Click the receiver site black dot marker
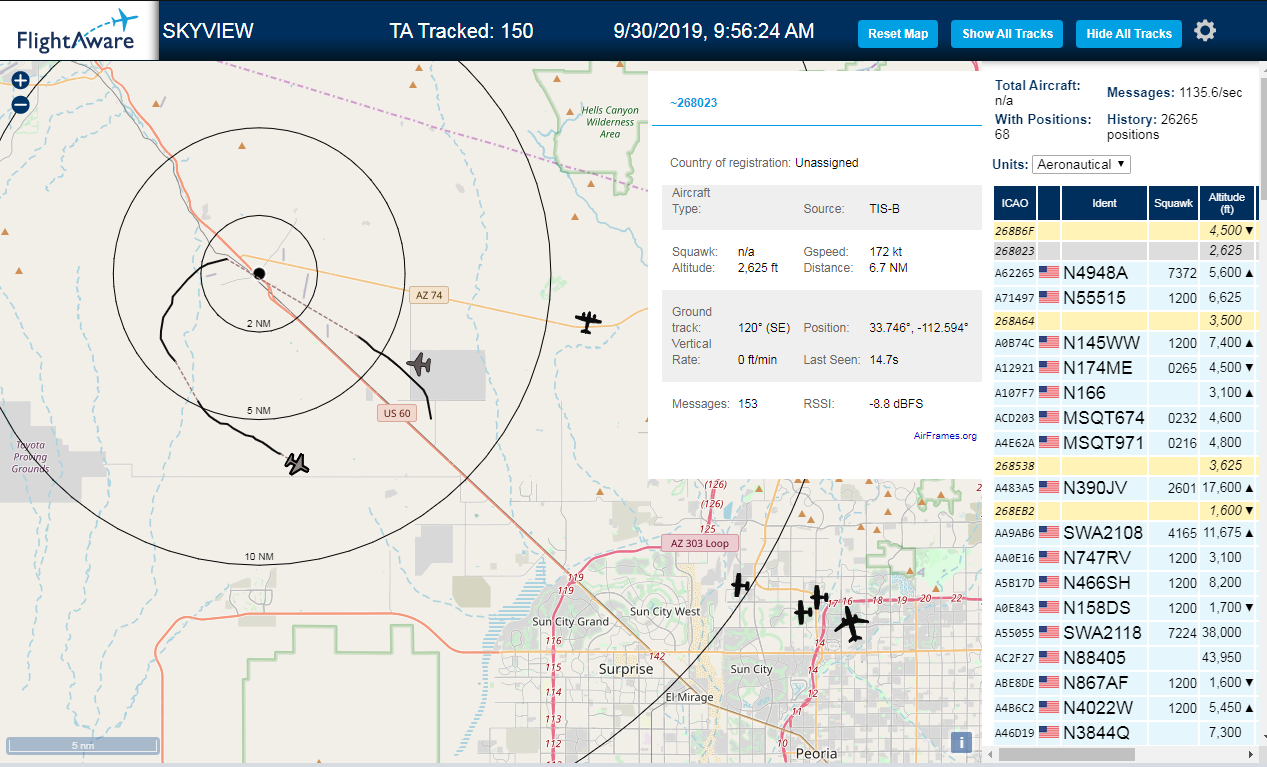Screen dimensions: 1267x767 (x=259, y=273)
